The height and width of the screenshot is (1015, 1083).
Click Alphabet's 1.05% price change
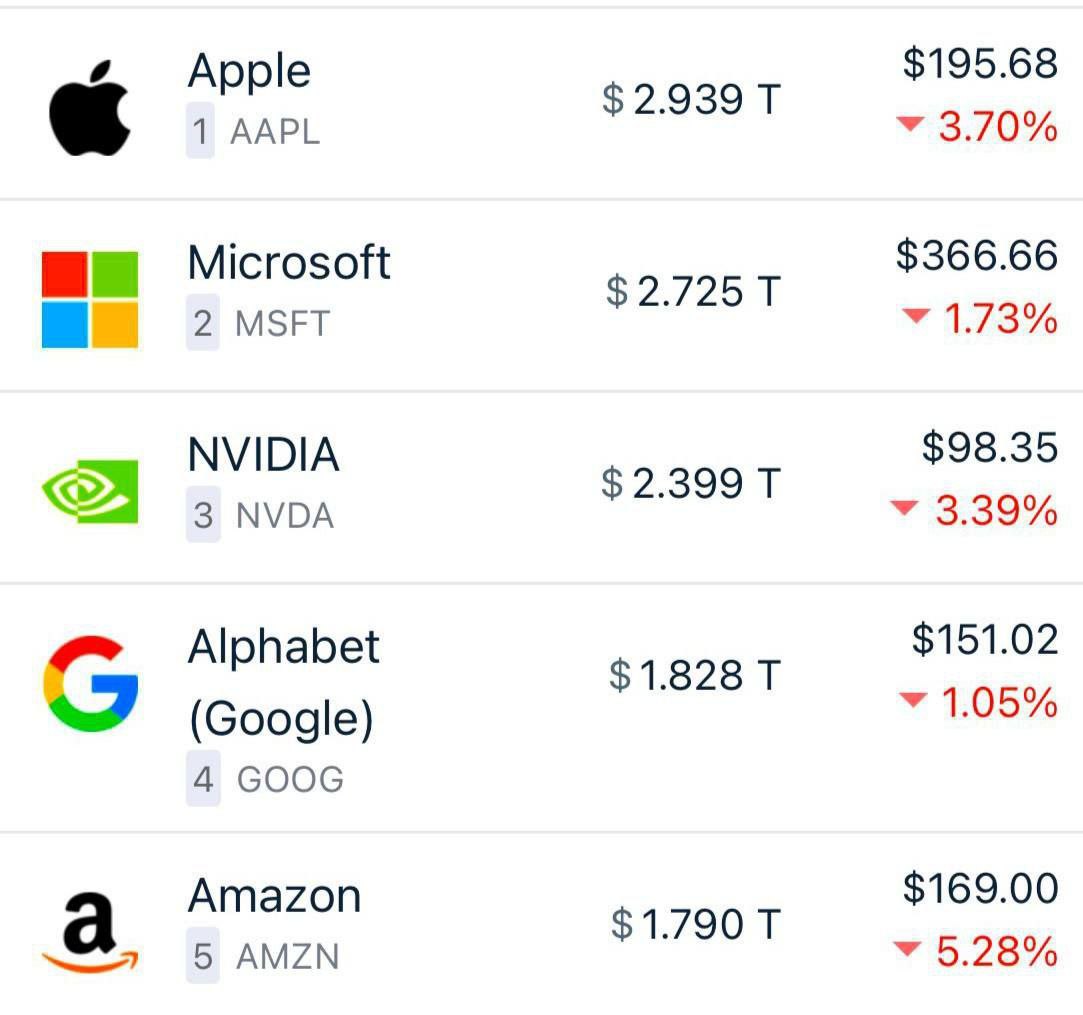[x=998, y=702]
